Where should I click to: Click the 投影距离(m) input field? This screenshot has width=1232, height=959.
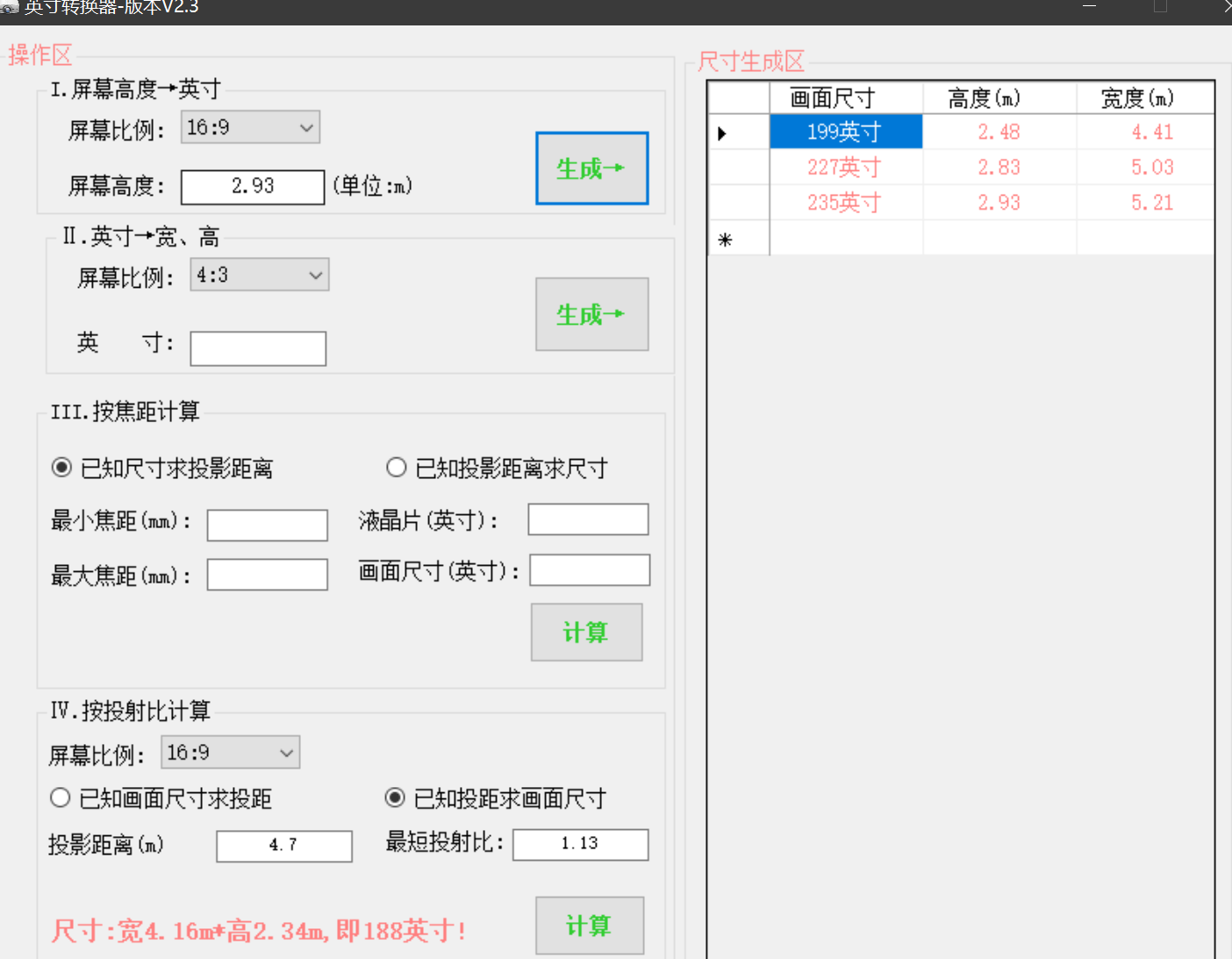pos(284,846)
